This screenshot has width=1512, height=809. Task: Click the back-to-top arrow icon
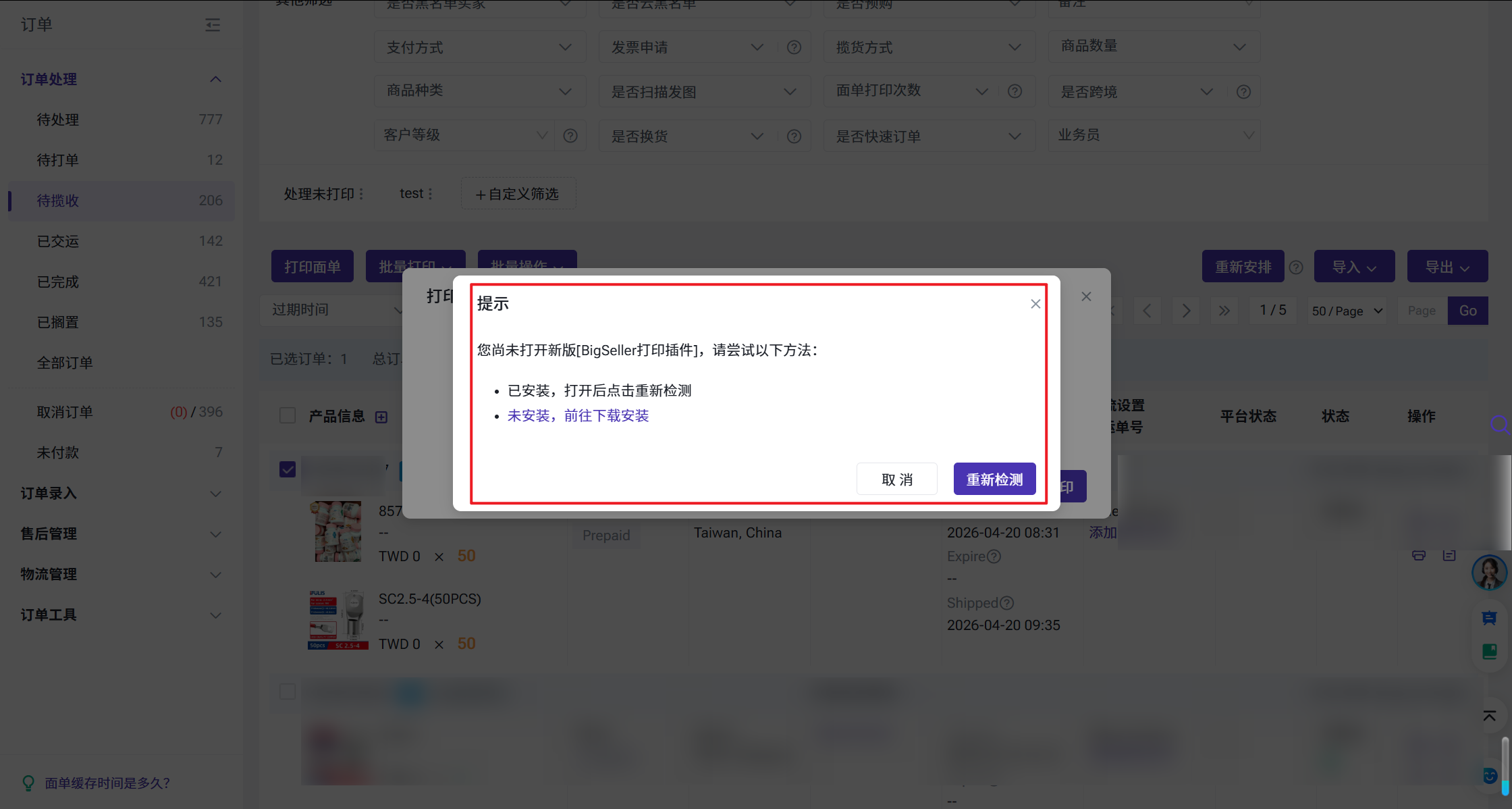[1489, 716]
